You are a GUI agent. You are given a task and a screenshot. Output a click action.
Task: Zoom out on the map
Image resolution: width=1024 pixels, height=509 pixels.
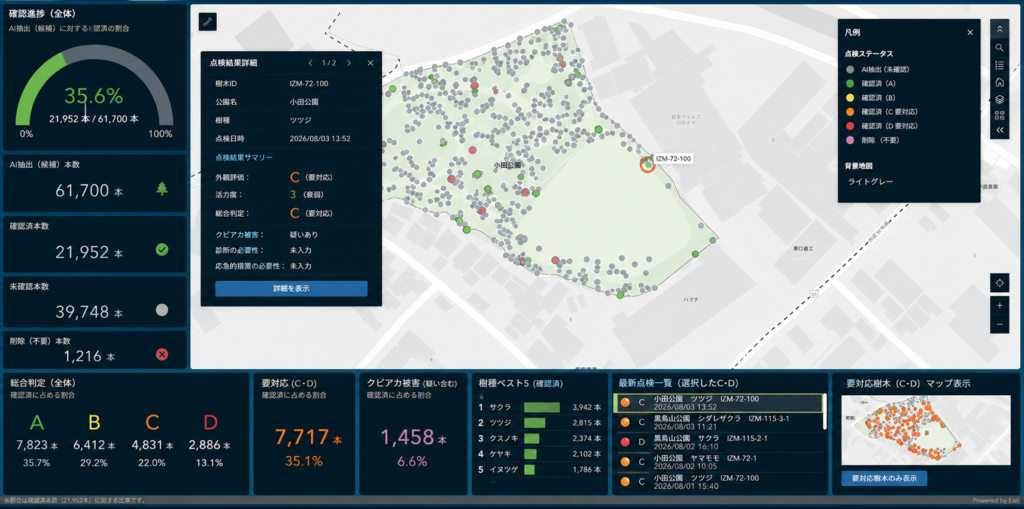(999, 324)
